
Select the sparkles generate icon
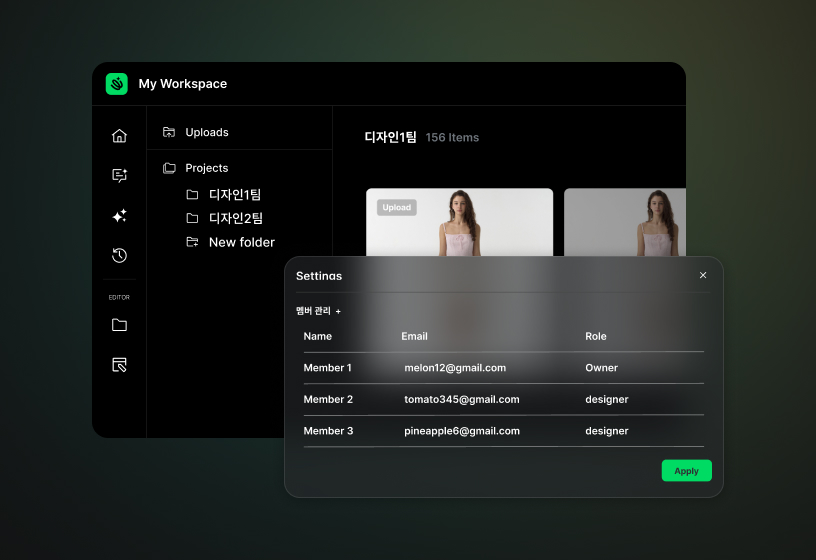119,216
